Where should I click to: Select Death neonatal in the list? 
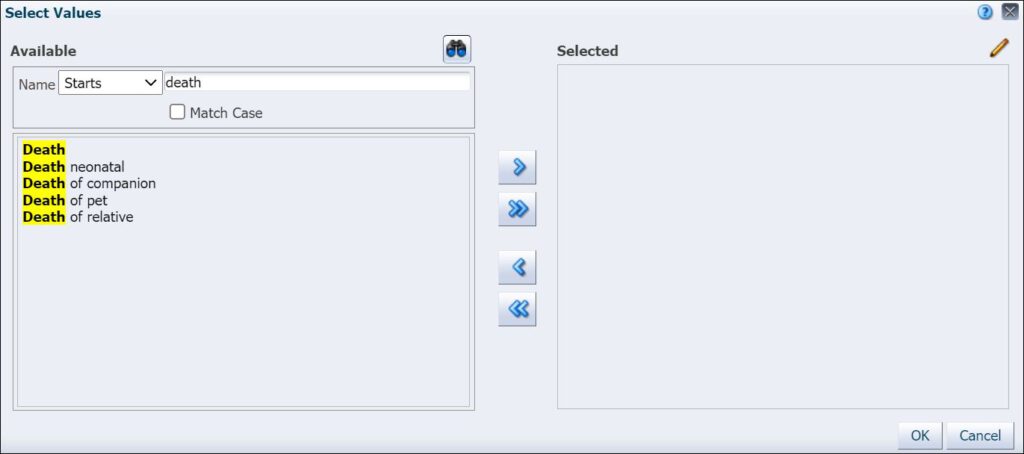[x=74, y=167]
